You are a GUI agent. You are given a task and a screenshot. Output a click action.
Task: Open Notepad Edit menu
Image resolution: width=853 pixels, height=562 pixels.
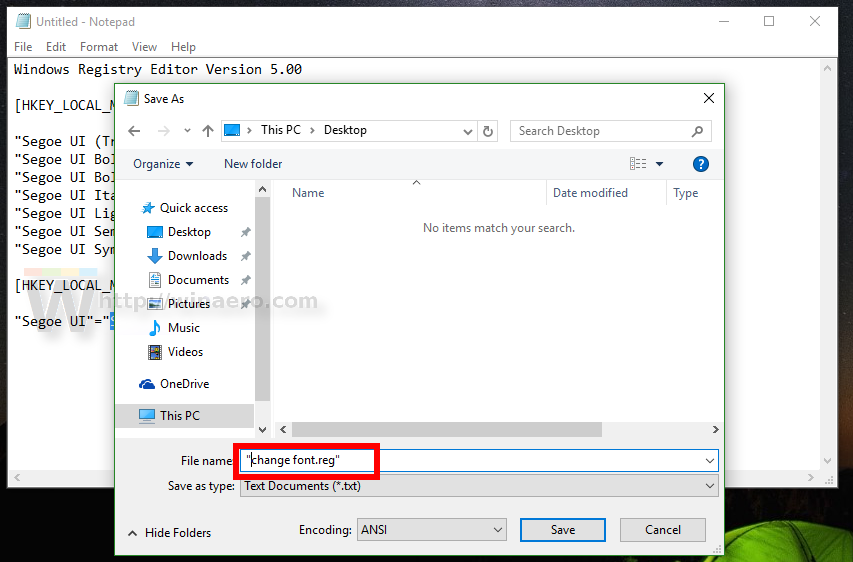point(55,47)
